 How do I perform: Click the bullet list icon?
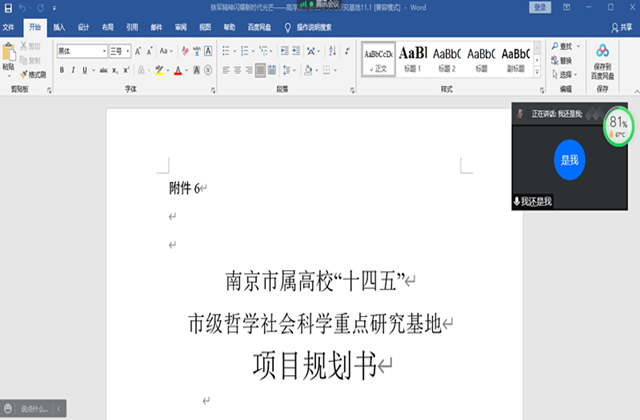click(224, 50)
